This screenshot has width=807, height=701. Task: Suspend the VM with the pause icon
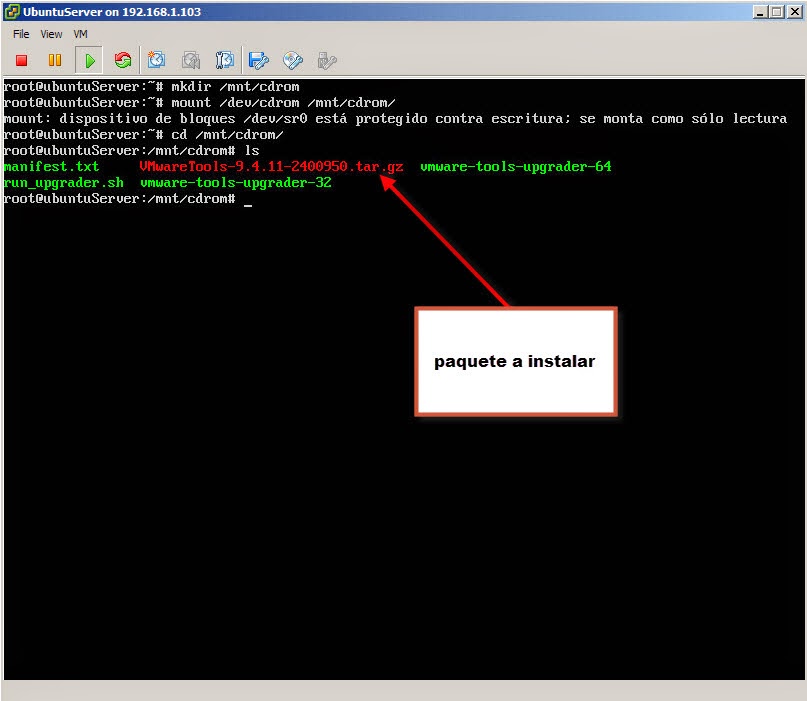pyautogui.click(x=55, y=61)
